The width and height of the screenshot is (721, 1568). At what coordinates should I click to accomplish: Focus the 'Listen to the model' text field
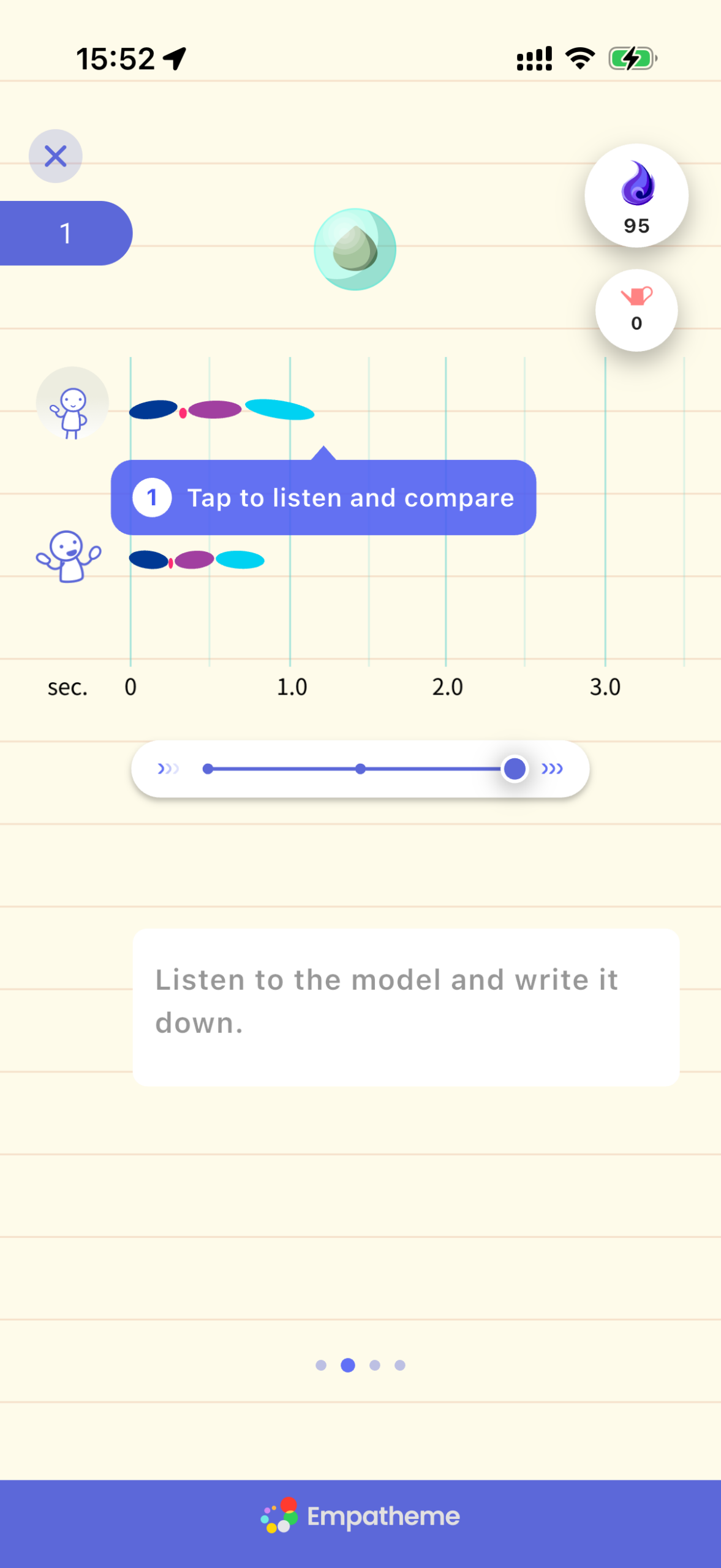[x=406, y=1007]
